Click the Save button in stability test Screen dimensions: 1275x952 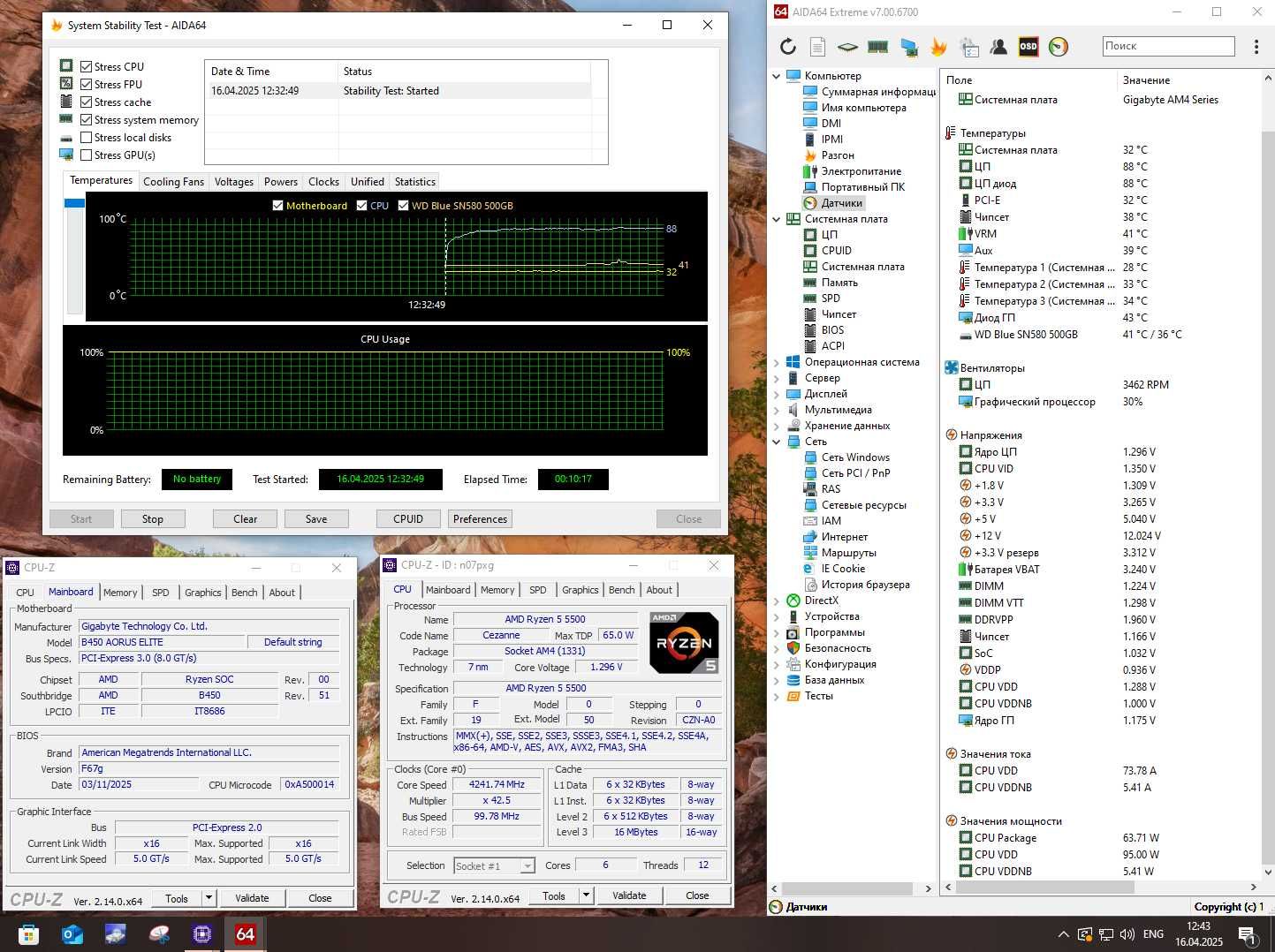(316, 519)
